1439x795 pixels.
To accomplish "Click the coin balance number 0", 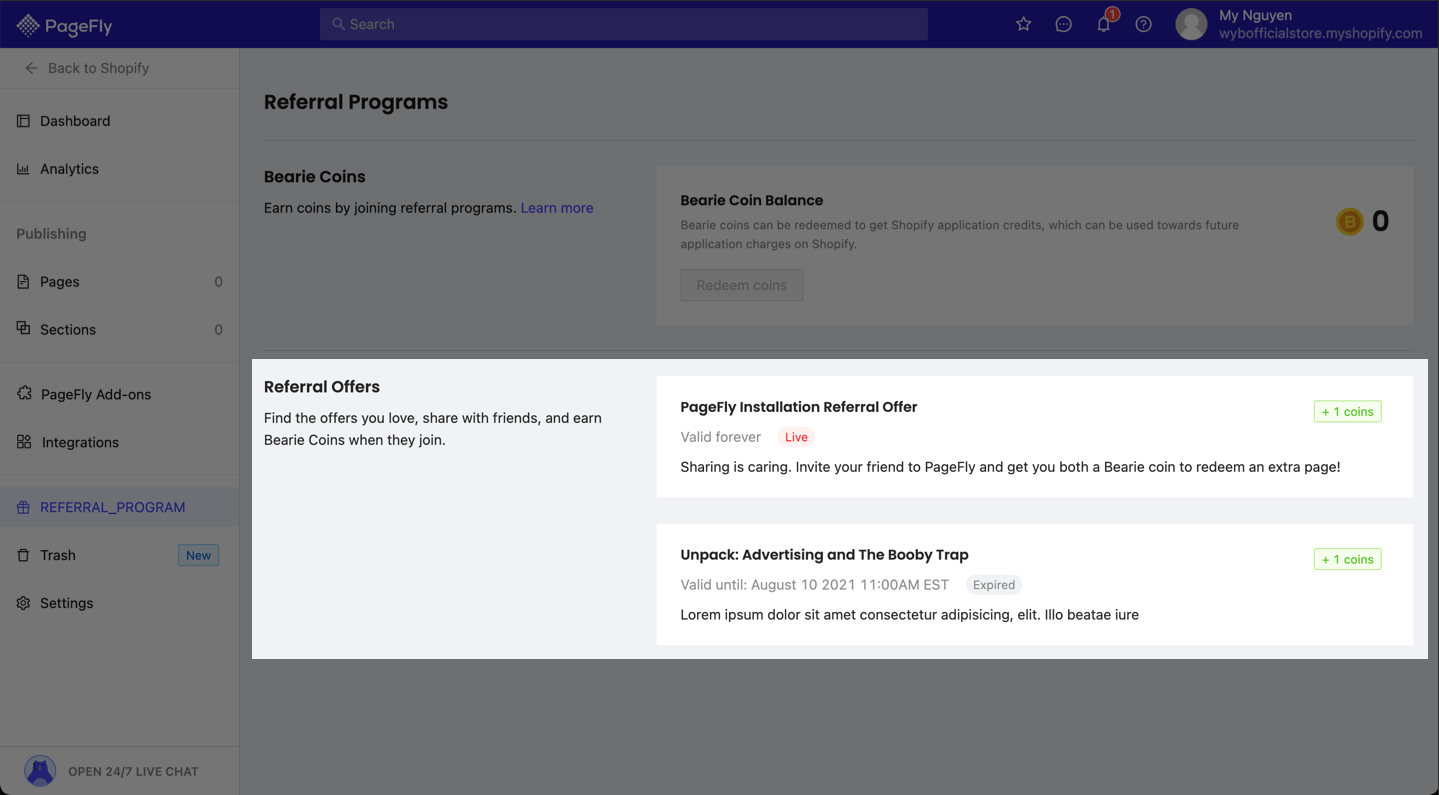I will coord(1380,221).
